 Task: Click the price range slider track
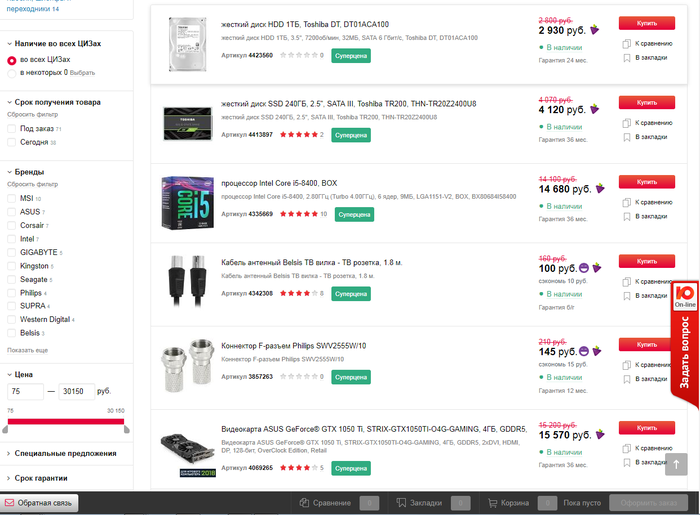[x=67, y=421]
